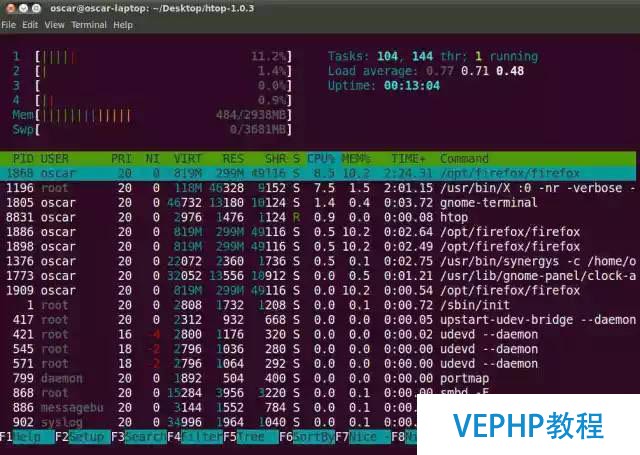The image size is (640, 455).
Task: Select firefox process with PID 1909
Action: pyautogui.click(x=318, y=291)
